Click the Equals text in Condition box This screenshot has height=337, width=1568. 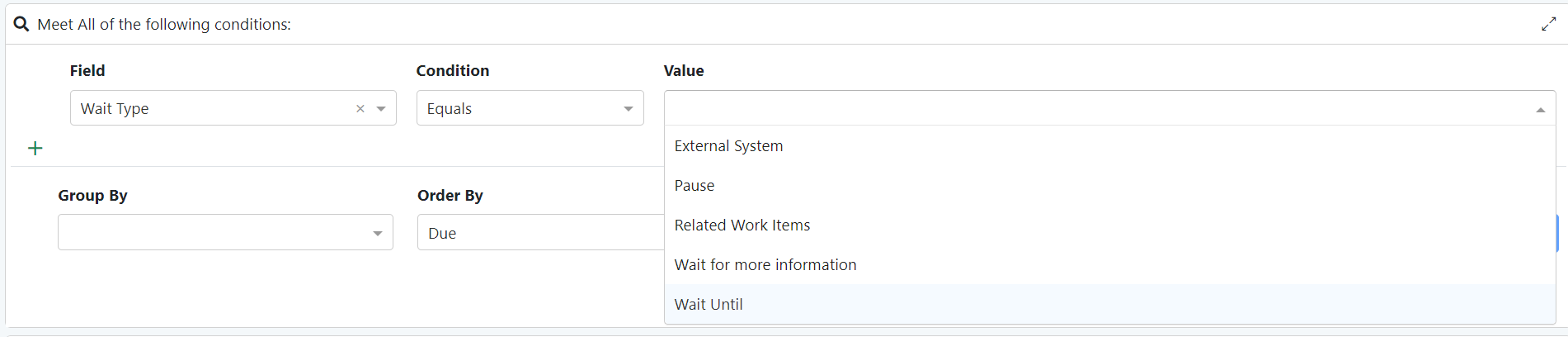coord(450,109)
